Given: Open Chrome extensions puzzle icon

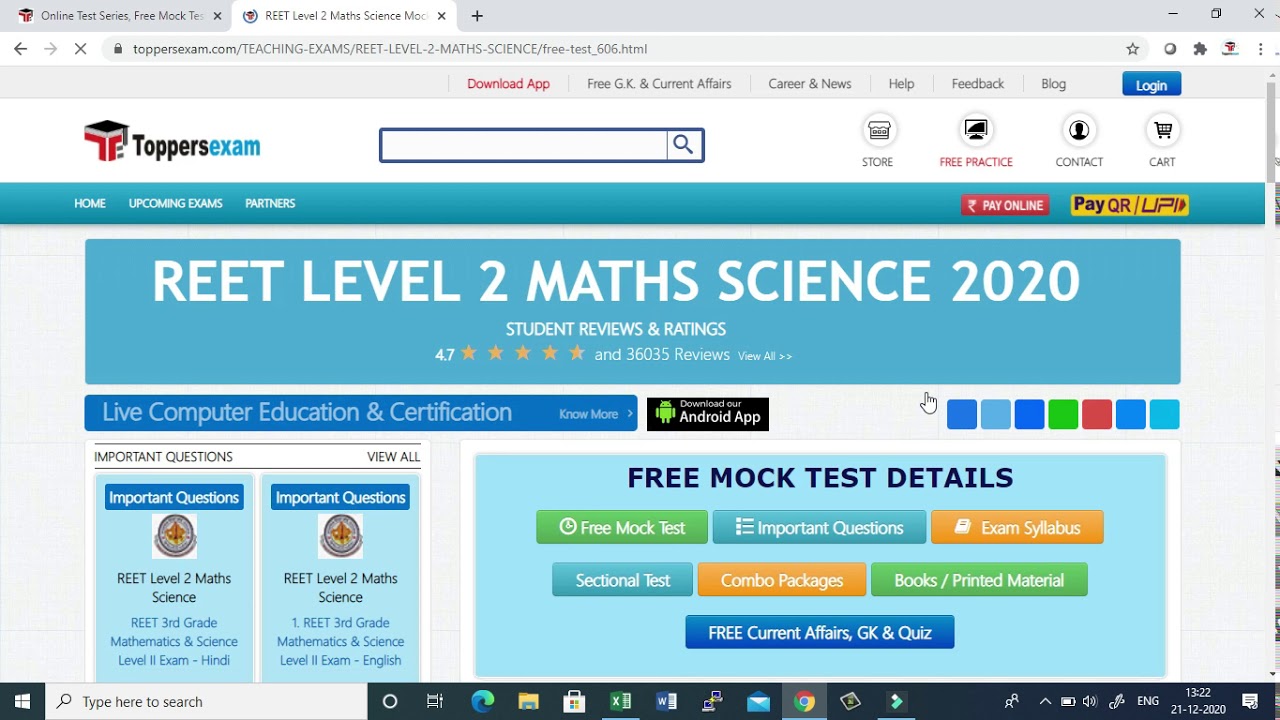Looking at the screenshot, I should pyautogui.click(x=1200, y=49).
